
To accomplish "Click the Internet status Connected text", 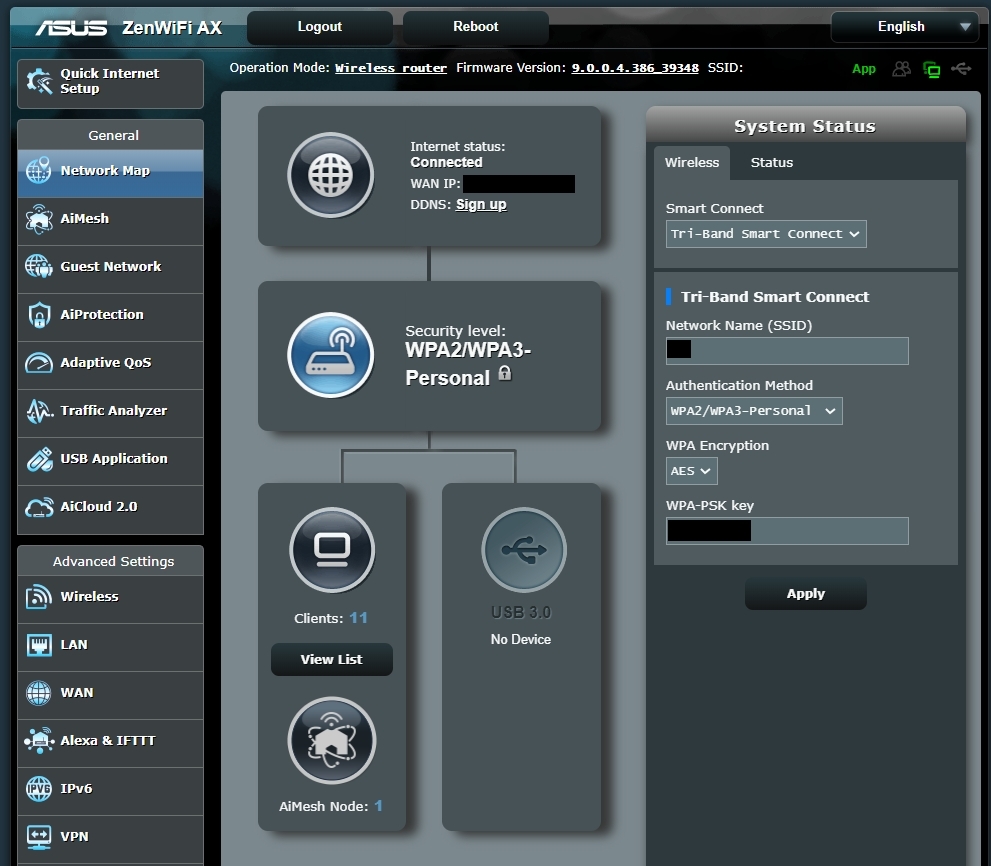I will (446, 162).
